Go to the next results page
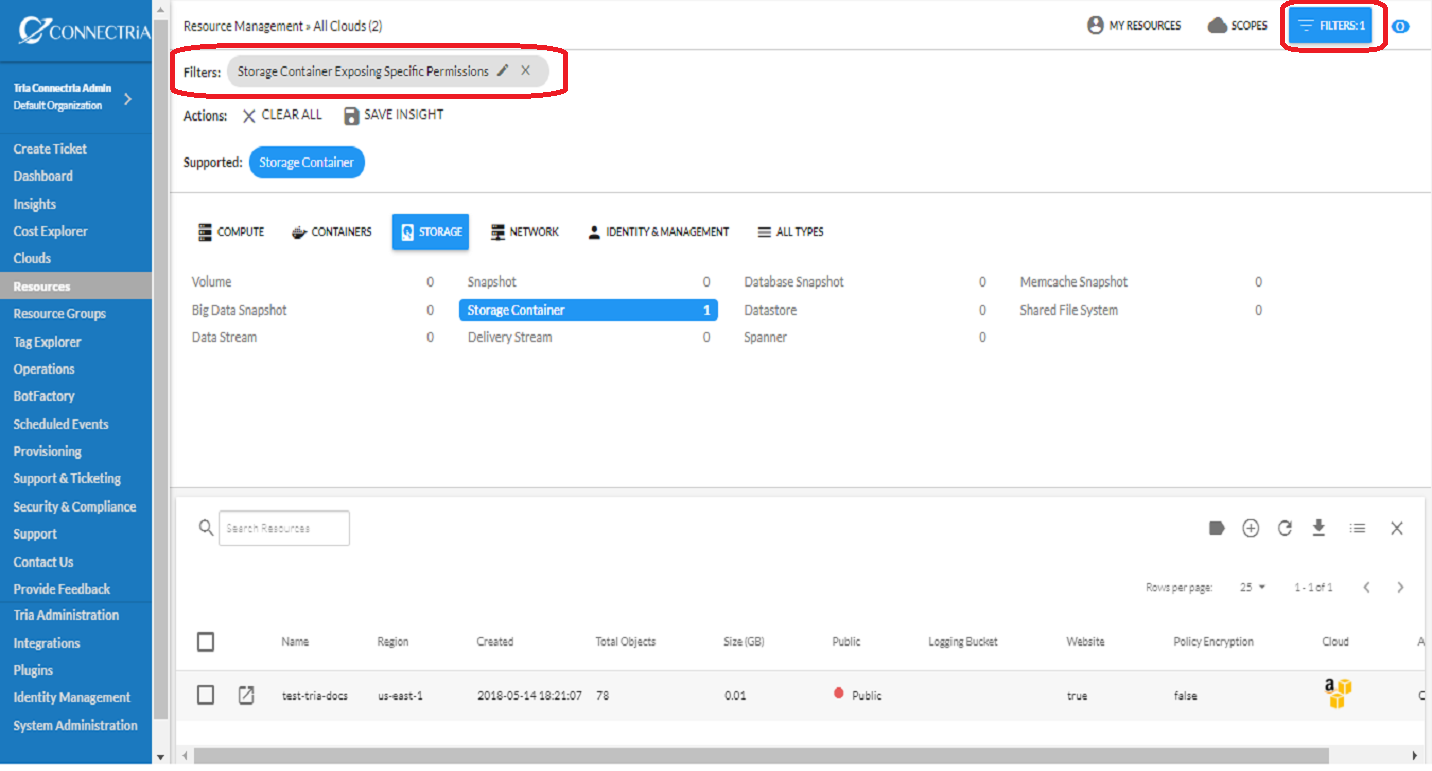 pos(1401,587)
